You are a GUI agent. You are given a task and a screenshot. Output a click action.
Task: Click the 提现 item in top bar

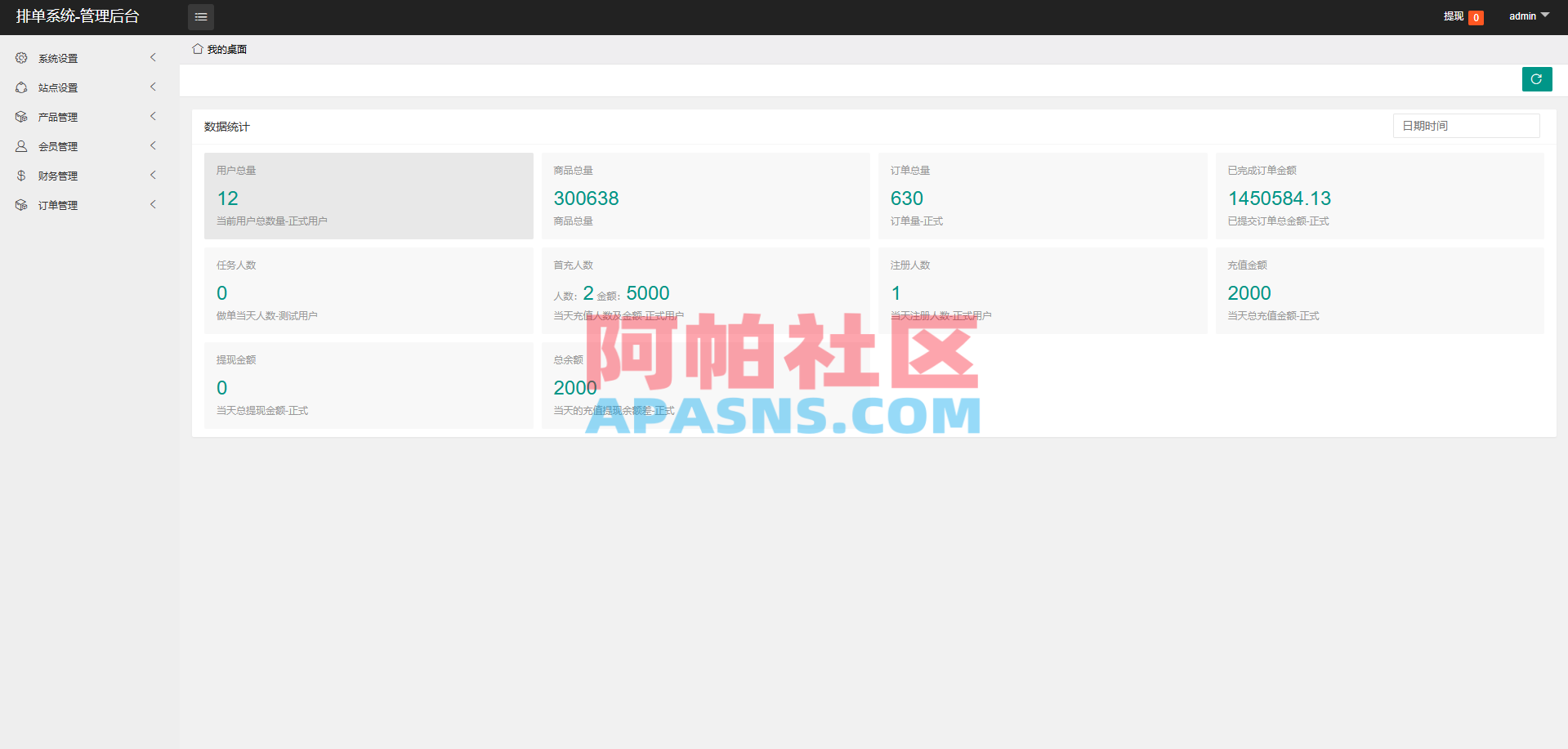(x=1453, y=16)
